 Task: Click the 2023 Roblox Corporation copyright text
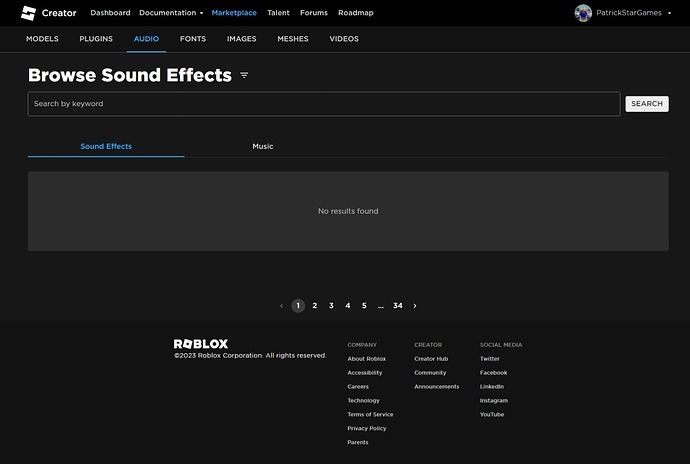250,356
